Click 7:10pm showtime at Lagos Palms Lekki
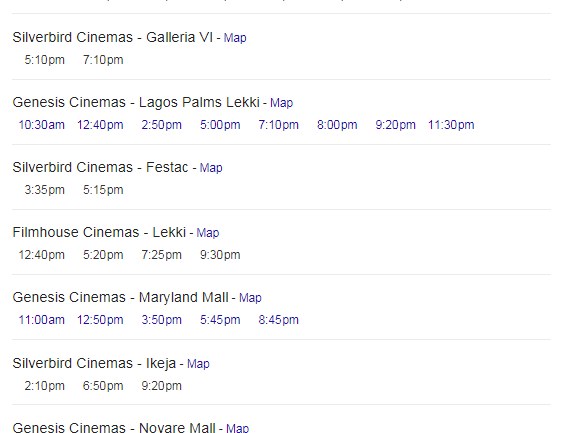 coord(279,125)
